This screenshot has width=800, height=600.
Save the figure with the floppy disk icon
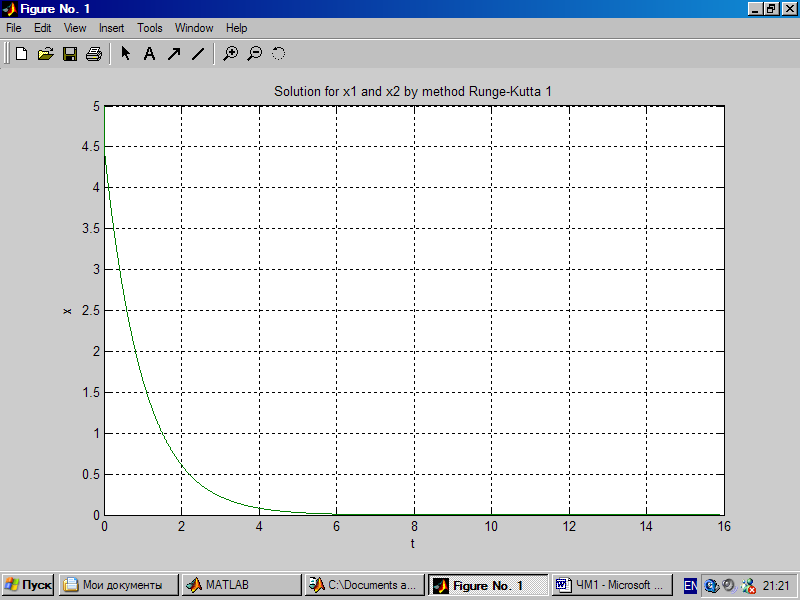click(x=70, y=54)
